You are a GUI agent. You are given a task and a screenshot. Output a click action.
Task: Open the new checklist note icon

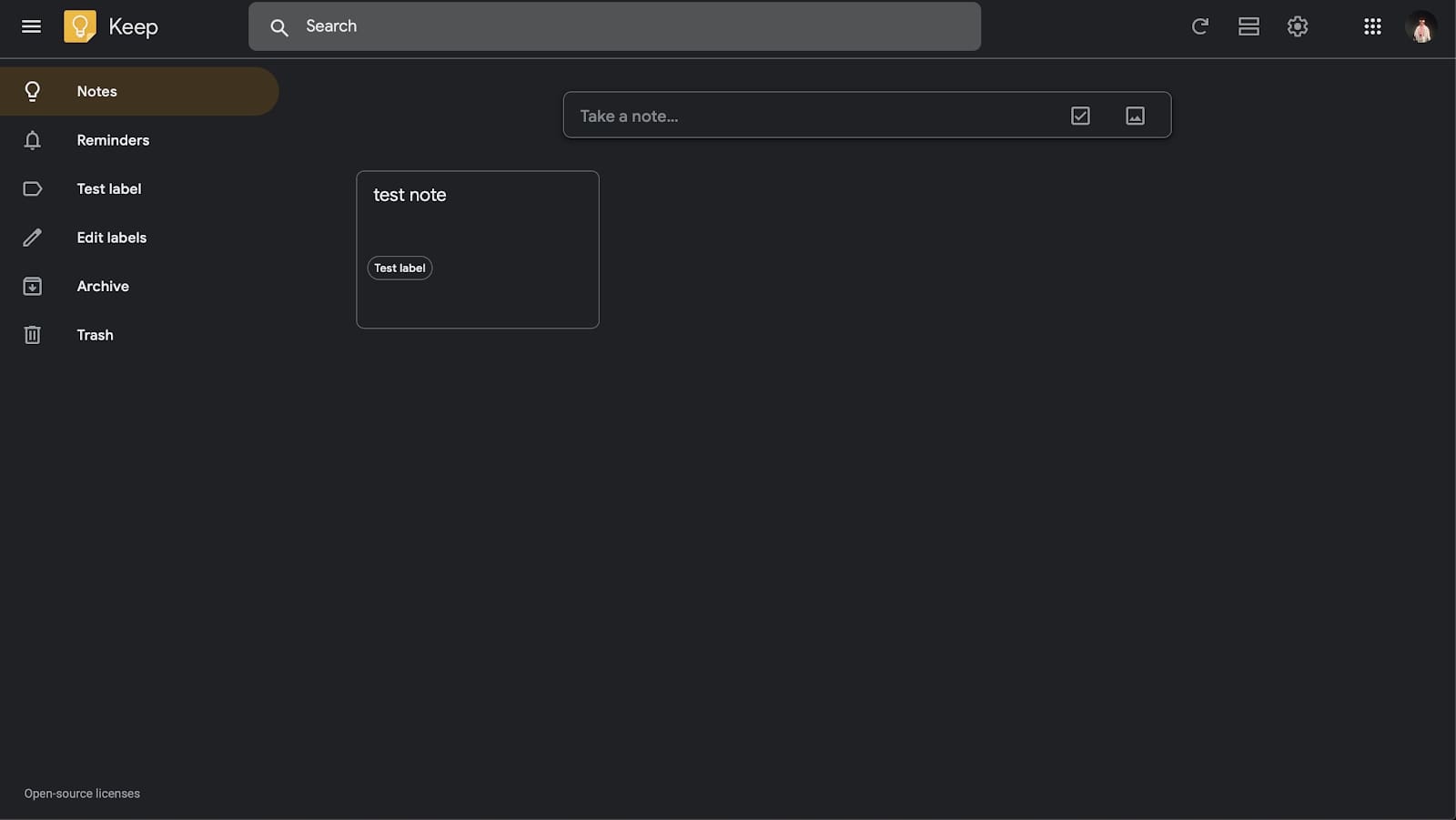point(1080,116)
